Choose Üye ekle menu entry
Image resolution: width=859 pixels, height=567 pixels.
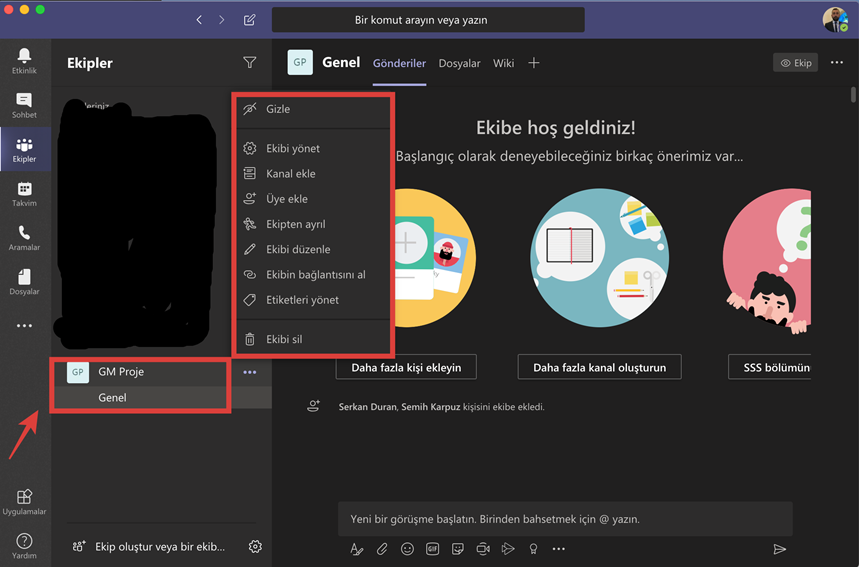[313, 199]
